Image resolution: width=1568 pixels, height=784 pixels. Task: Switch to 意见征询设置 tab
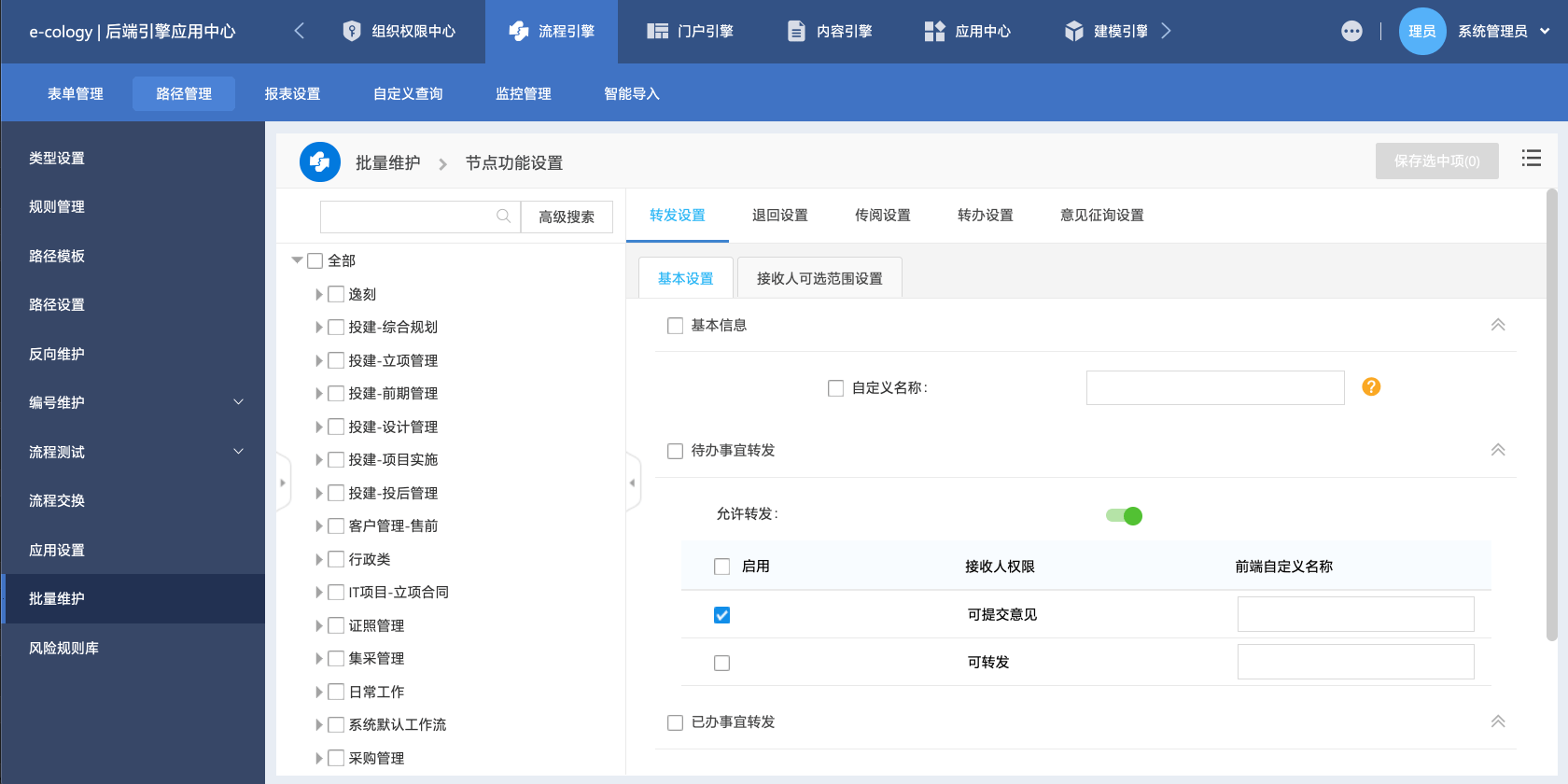[x=1102, y=216]
